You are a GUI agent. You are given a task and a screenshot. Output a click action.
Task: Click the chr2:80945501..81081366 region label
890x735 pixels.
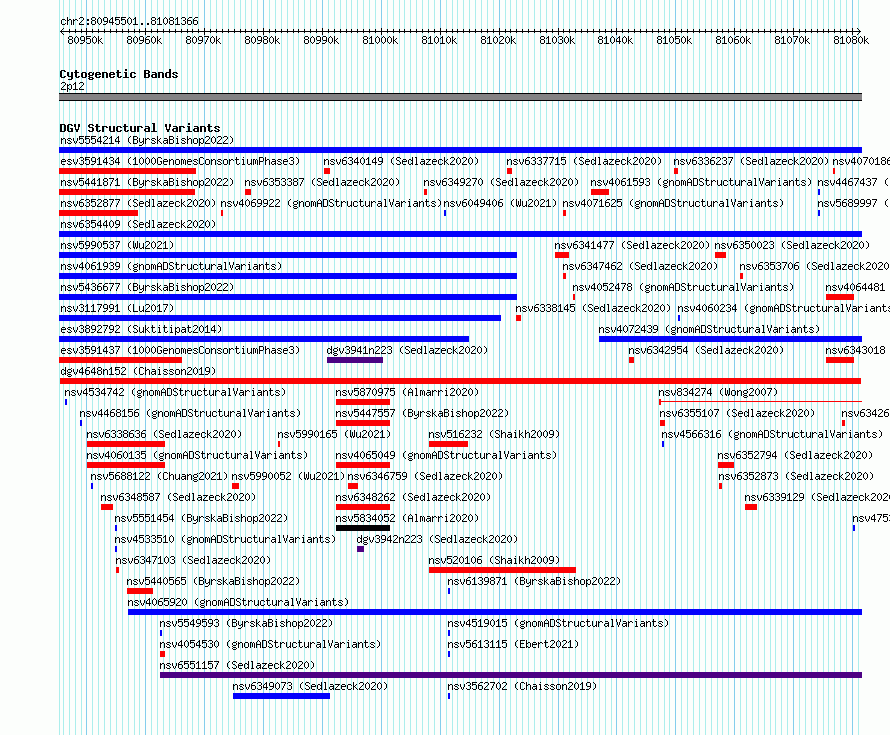129,21
